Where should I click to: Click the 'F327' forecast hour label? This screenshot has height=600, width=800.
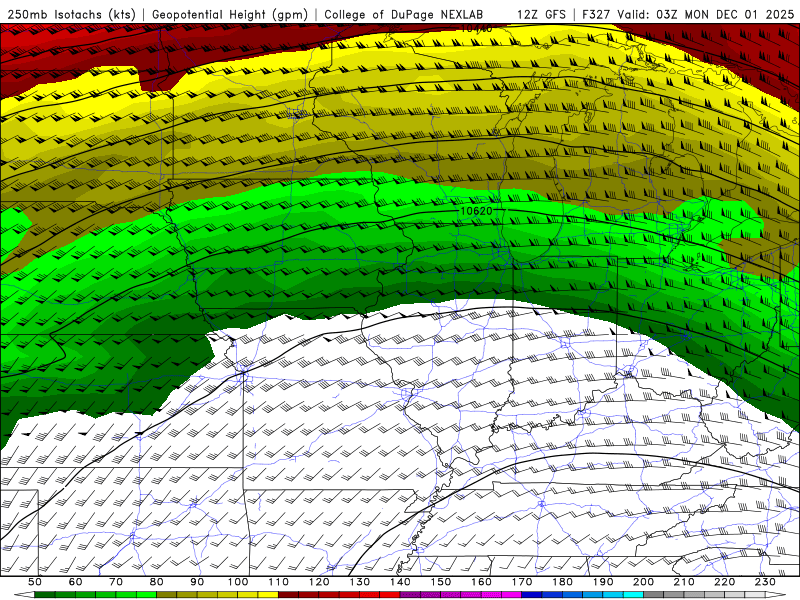(595, 14)
